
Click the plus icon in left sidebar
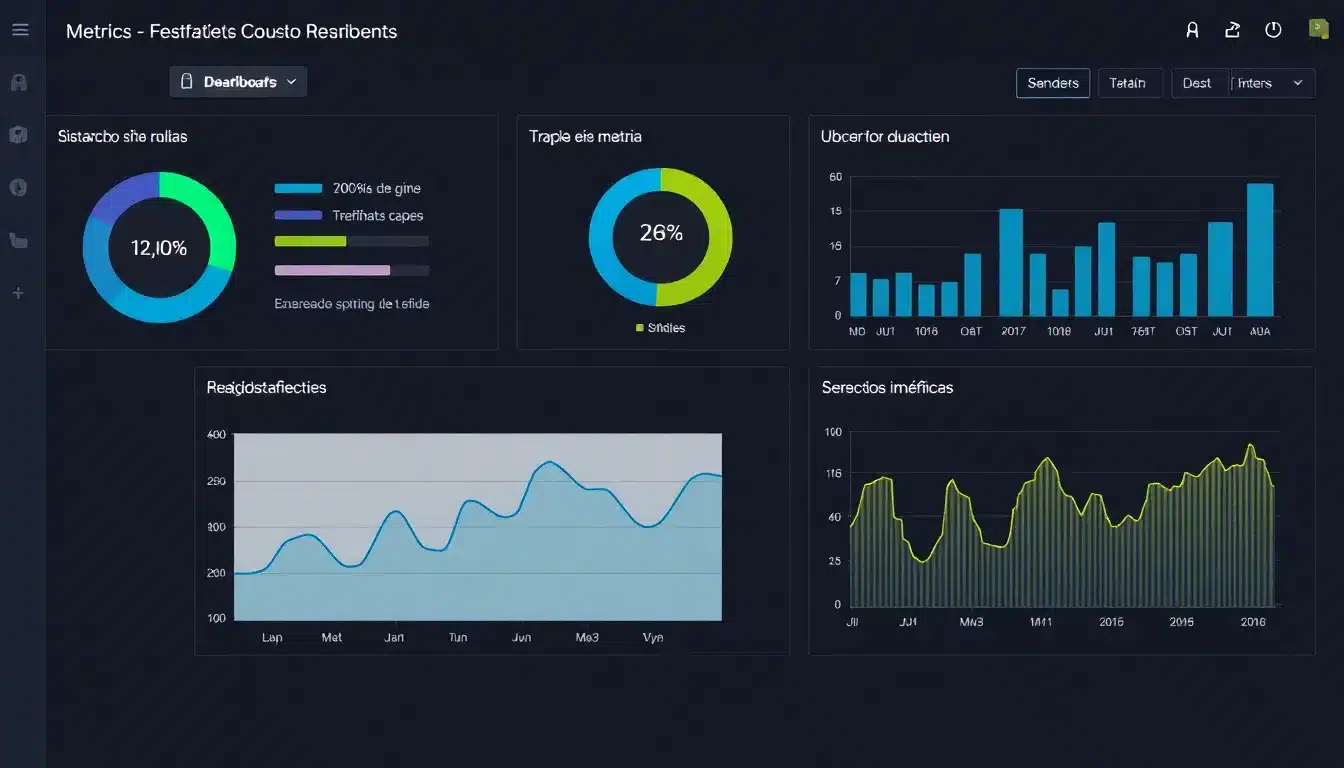[x=18, y=293]
